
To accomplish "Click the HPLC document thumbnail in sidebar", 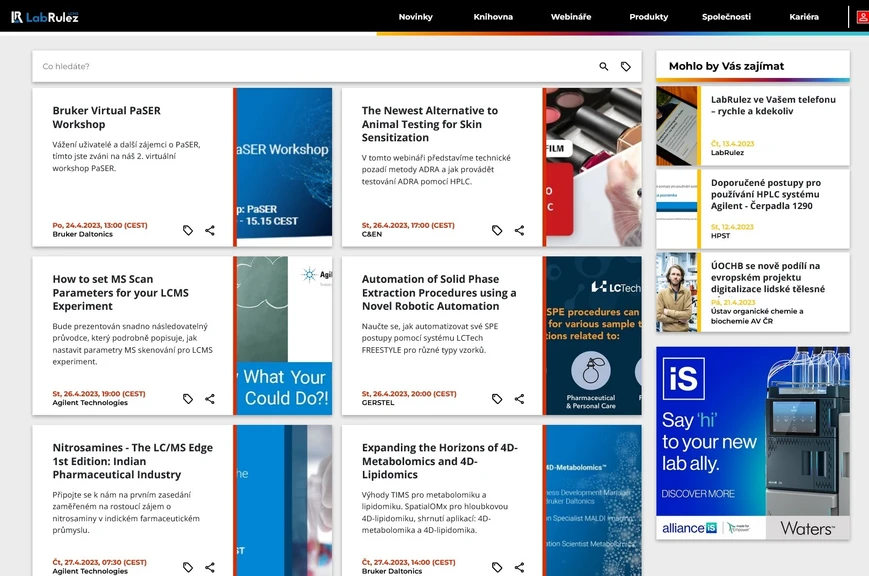I will pyautogui.click(x=677, y=209).
